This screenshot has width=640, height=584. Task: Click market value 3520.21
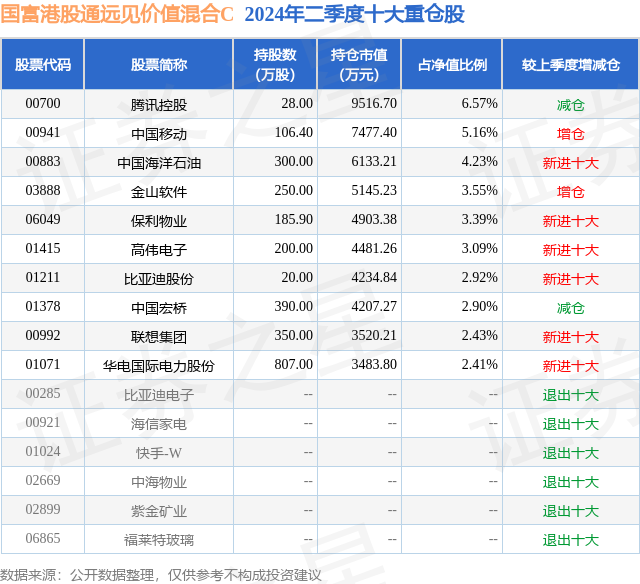[374, 335]
